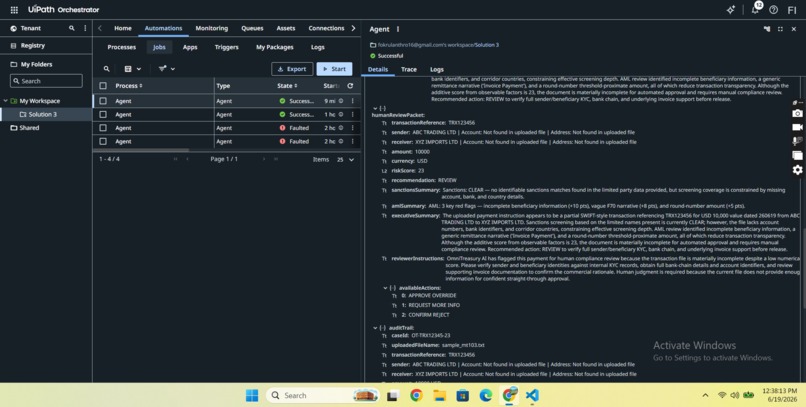
Task: Go to the Processes sub-tab
Action: (122, 47)
